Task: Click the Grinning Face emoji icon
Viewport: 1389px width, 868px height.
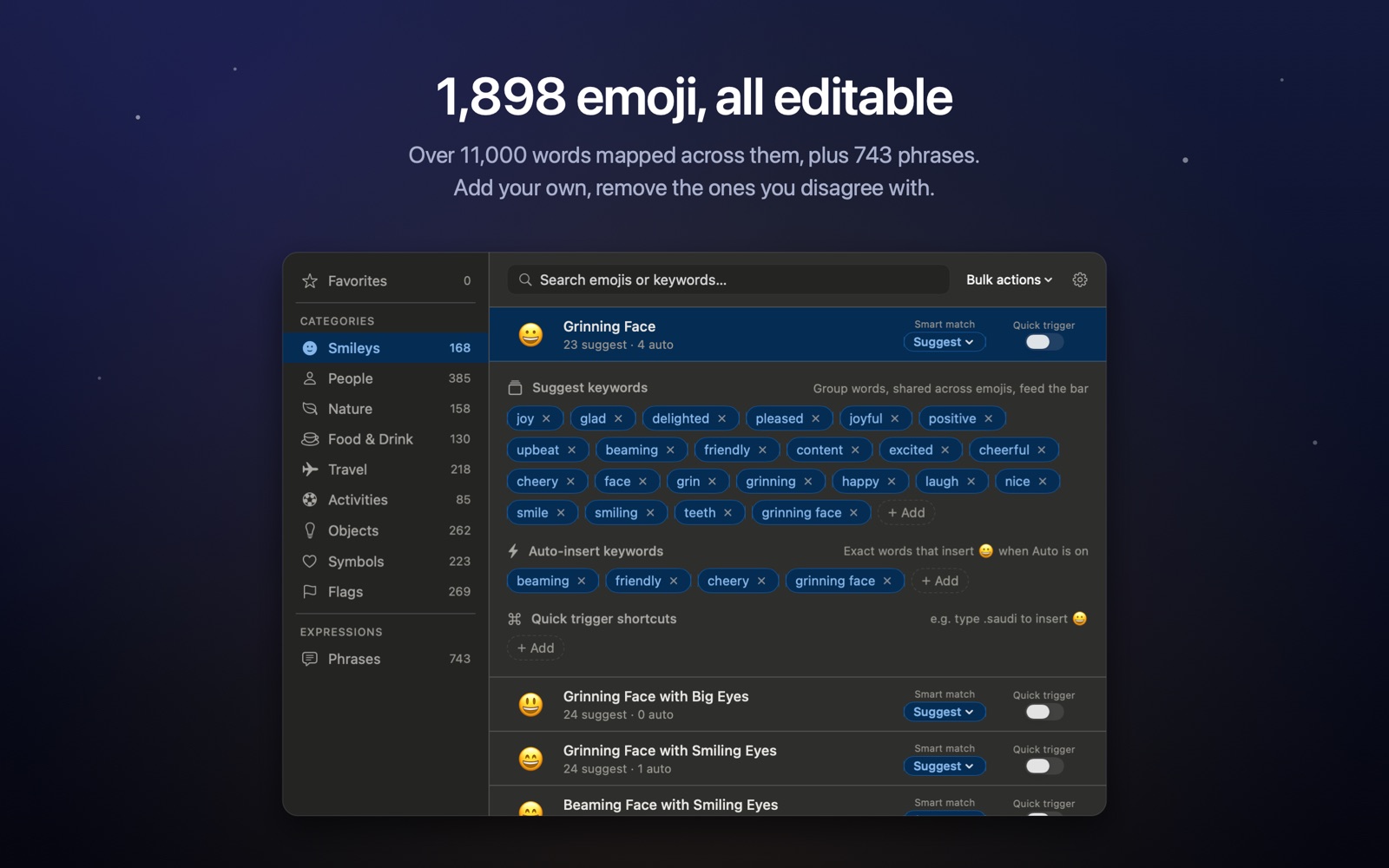Action: tap(530, 334)
